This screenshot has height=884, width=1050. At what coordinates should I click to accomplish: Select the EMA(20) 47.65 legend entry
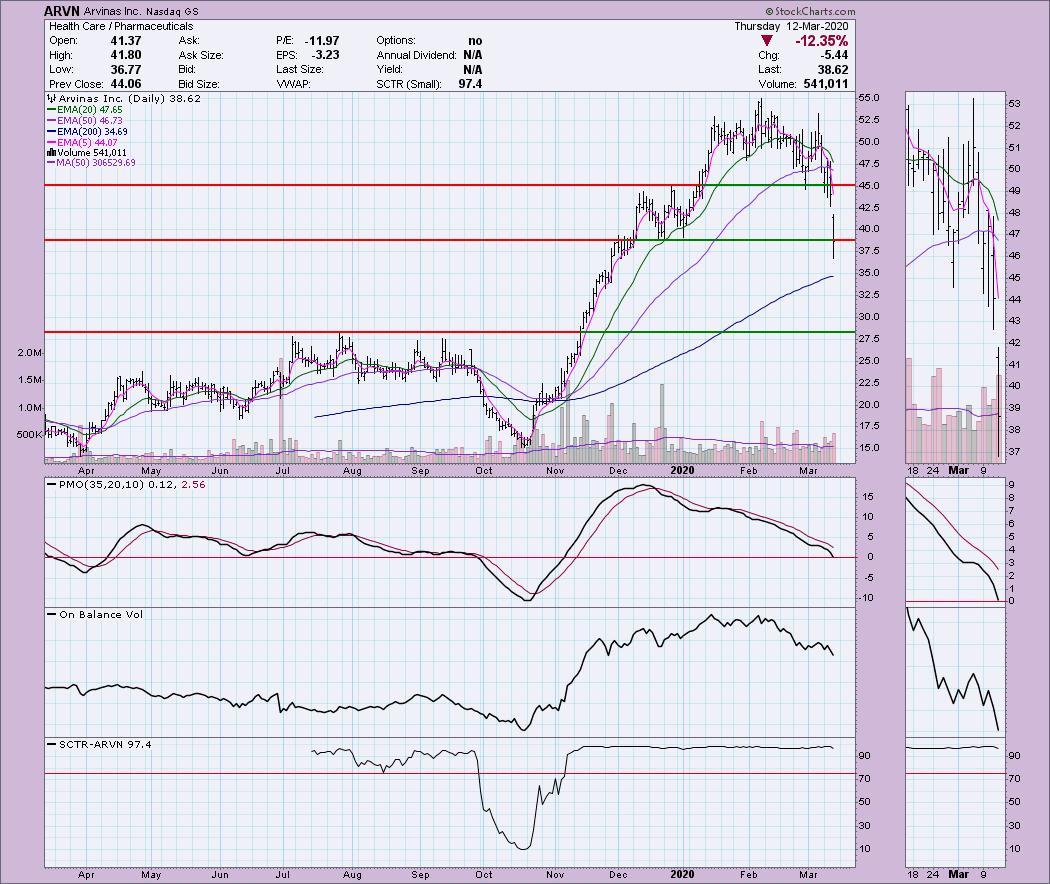click(84, 110)
